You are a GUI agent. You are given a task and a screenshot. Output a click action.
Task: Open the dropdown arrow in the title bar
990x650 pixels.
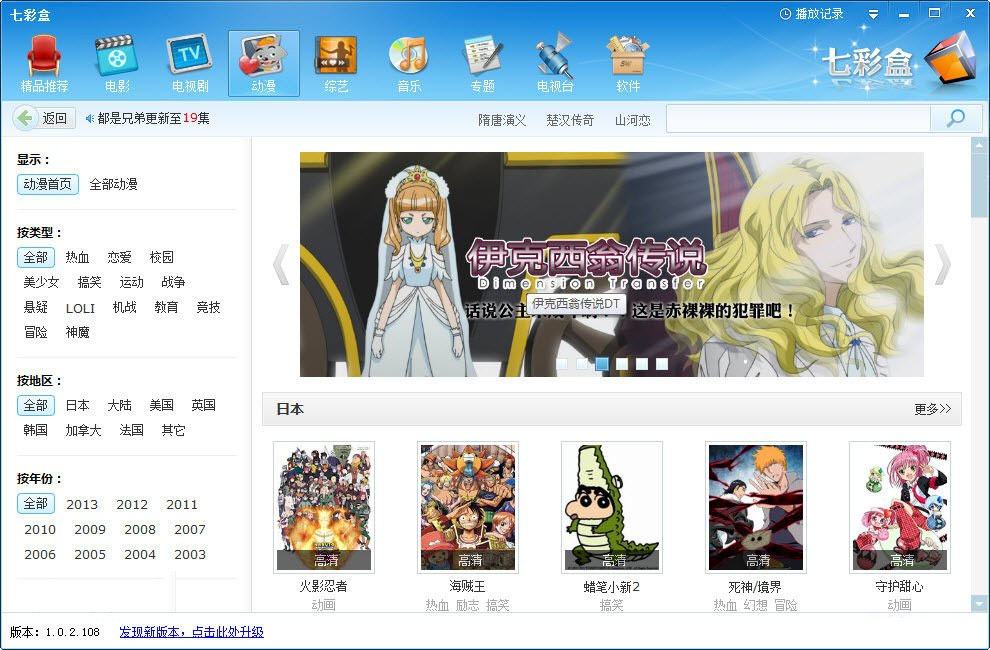(871, 13)
